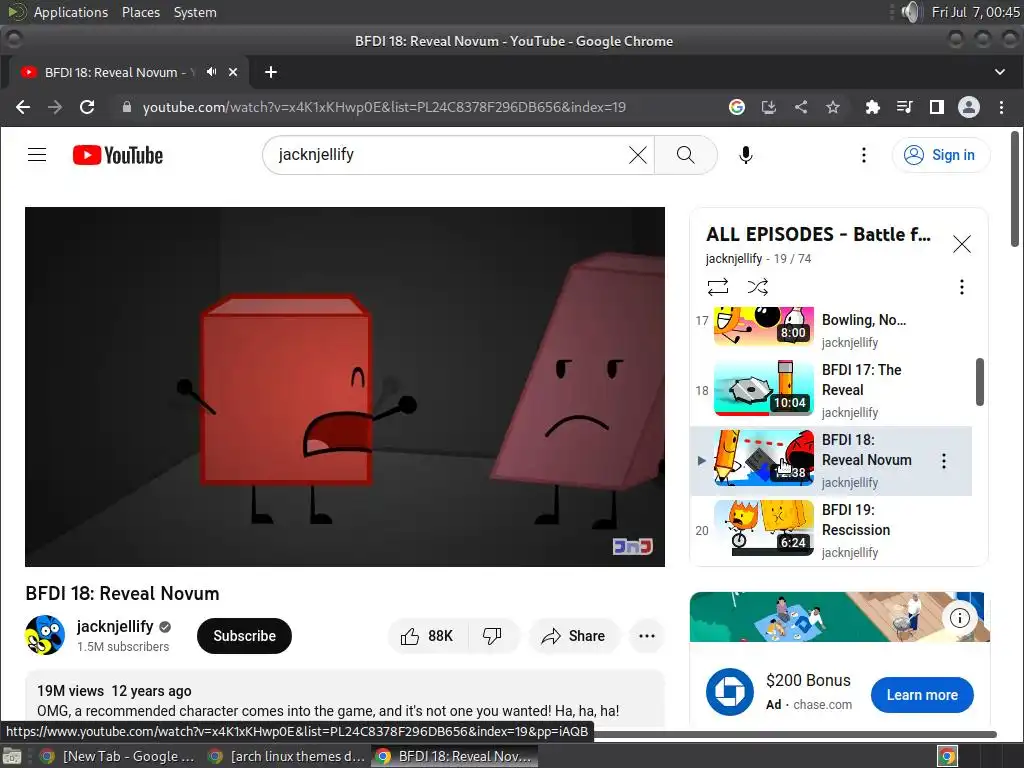Click Learn more on the Chase ad
The height and width of the screenshot is (768, 1024).
(x=922, y=695)
